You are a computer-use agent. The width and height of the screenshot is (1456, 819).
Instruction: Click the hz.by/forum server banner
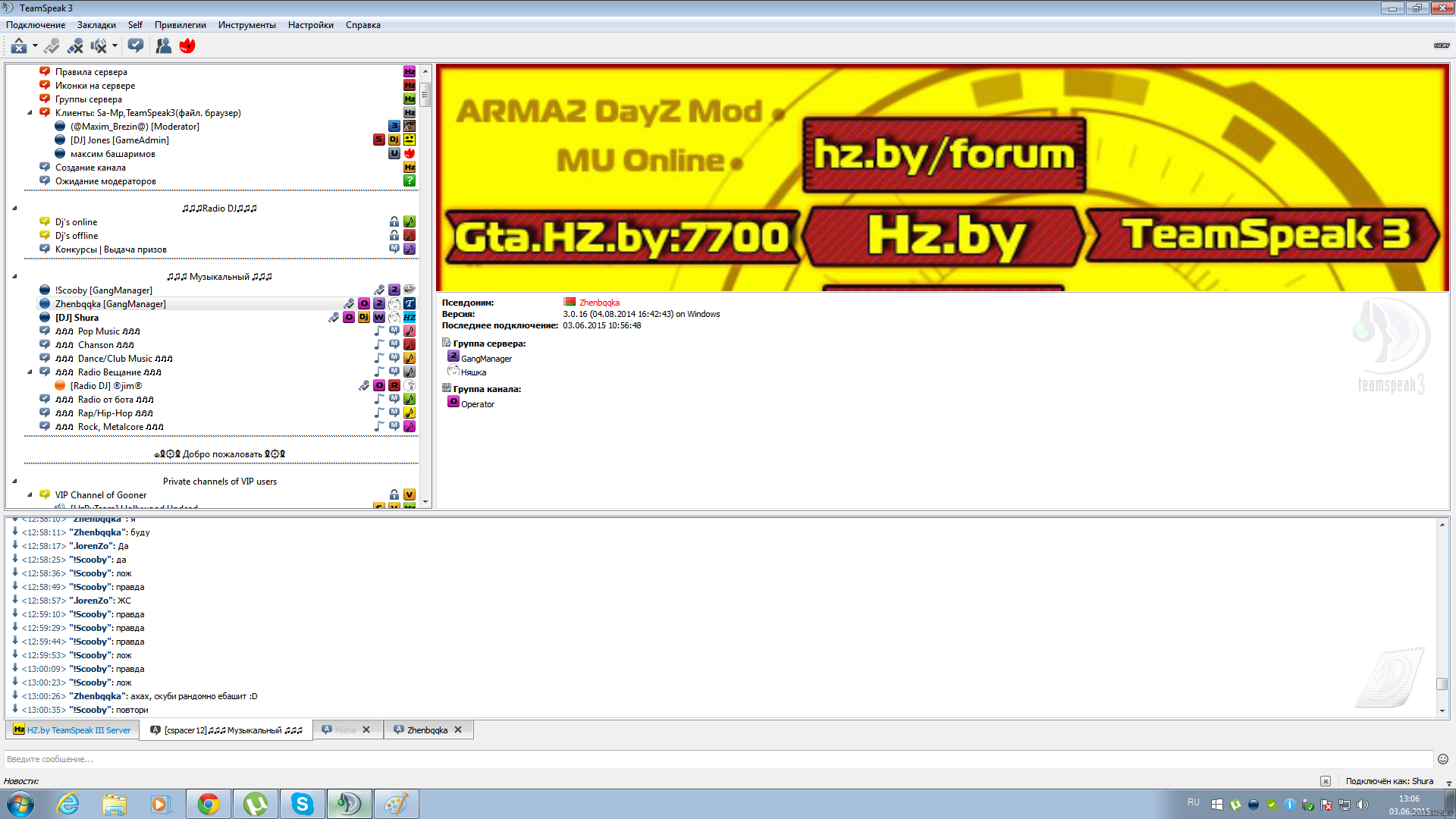point(943,178)
